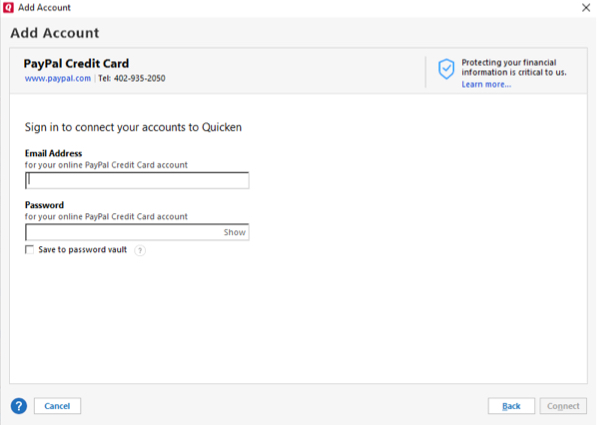The height and width of the screenshot is (425, 597).
Task: Go Back to the previous step
Action: coord(511,406)
